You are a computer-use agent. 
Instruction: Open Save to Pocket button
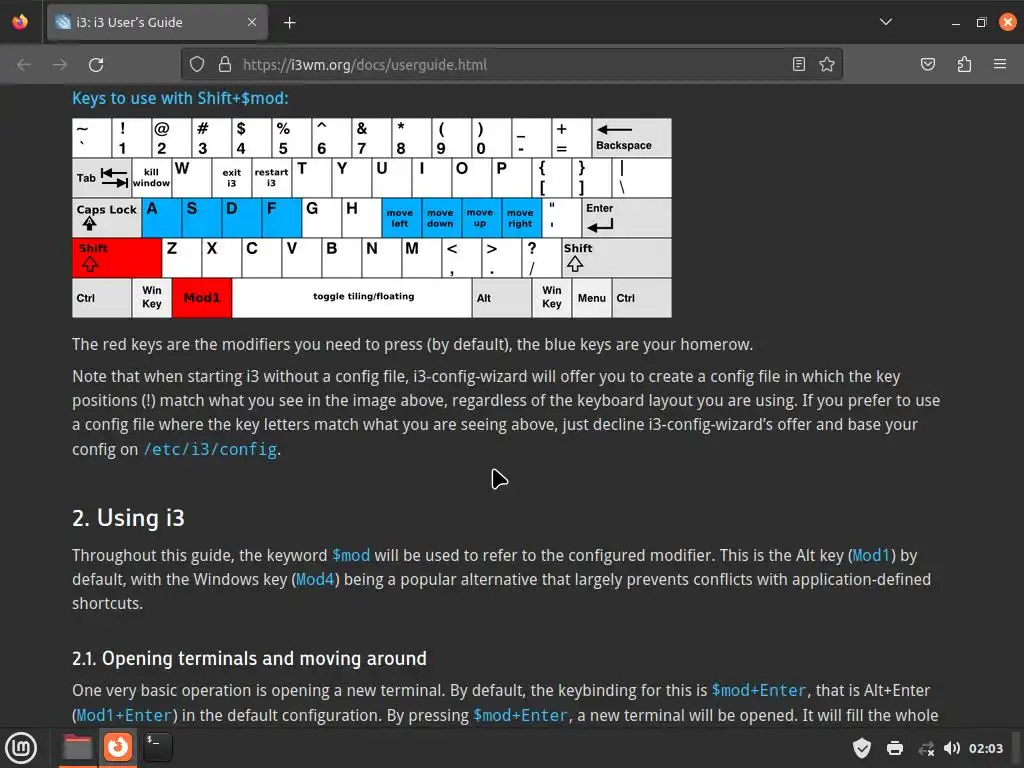tap(927, 65)
